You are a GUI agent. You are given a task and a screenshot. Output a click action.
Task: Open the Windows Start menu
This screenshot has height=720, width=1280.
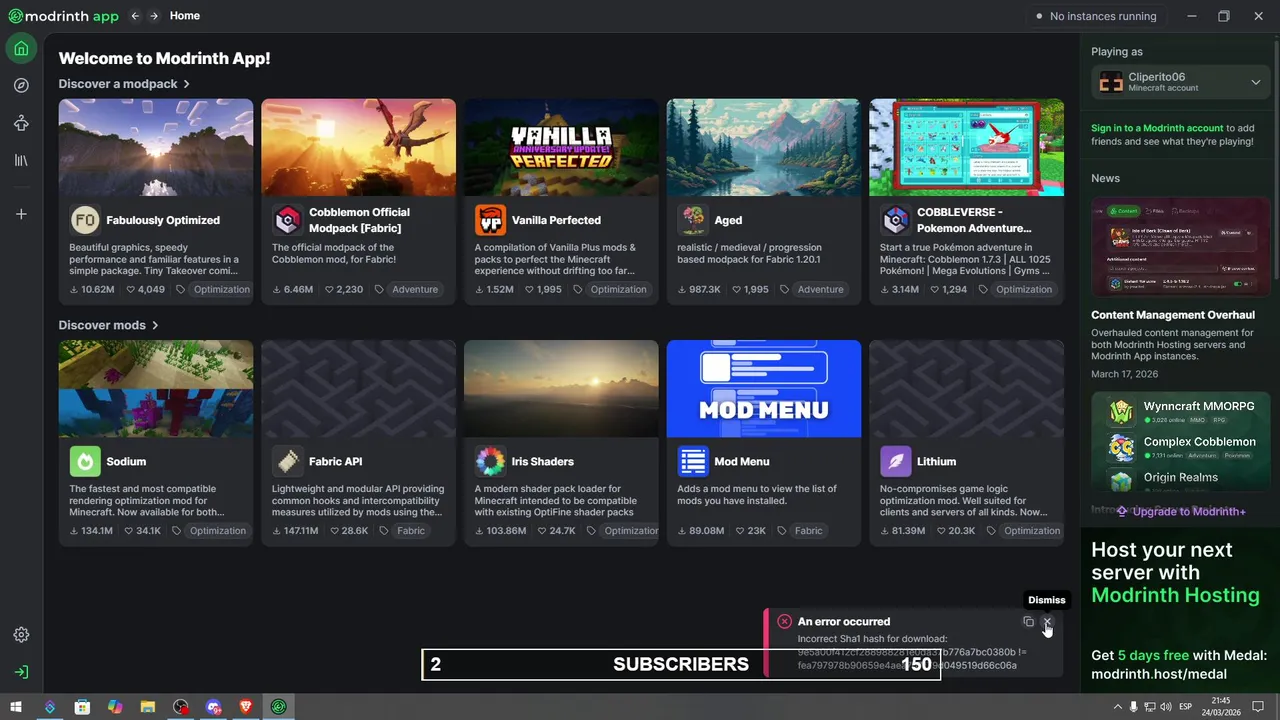[16, 707]
